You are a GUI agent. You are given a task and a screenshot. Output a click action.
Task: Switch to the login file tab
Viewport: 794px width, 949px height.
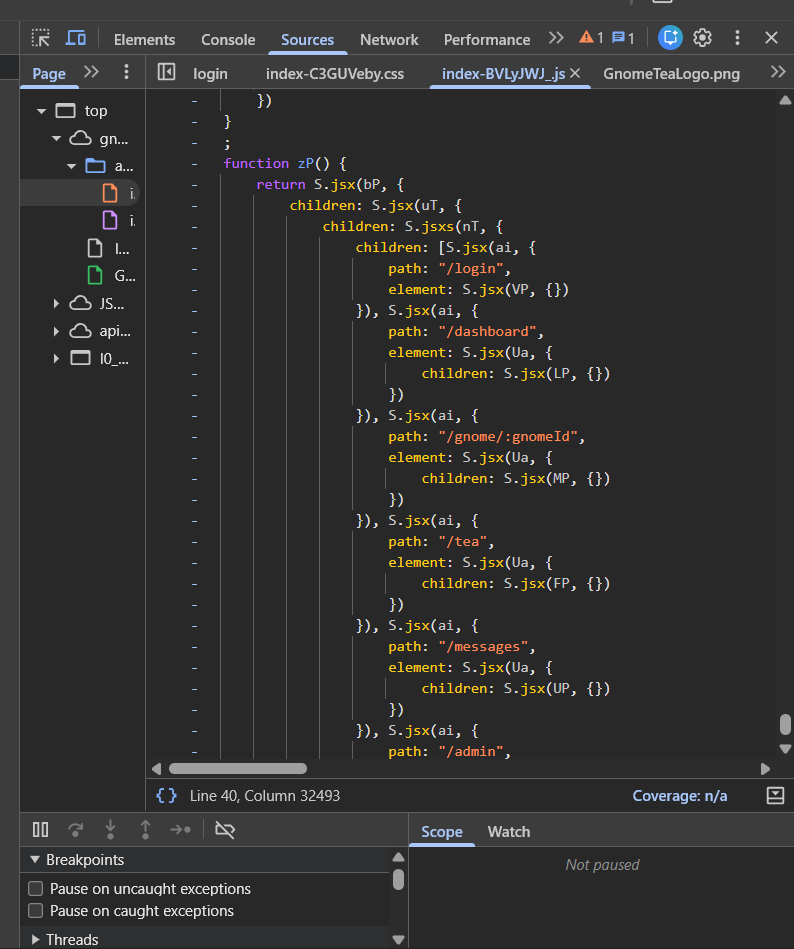(x=211, y=74)
